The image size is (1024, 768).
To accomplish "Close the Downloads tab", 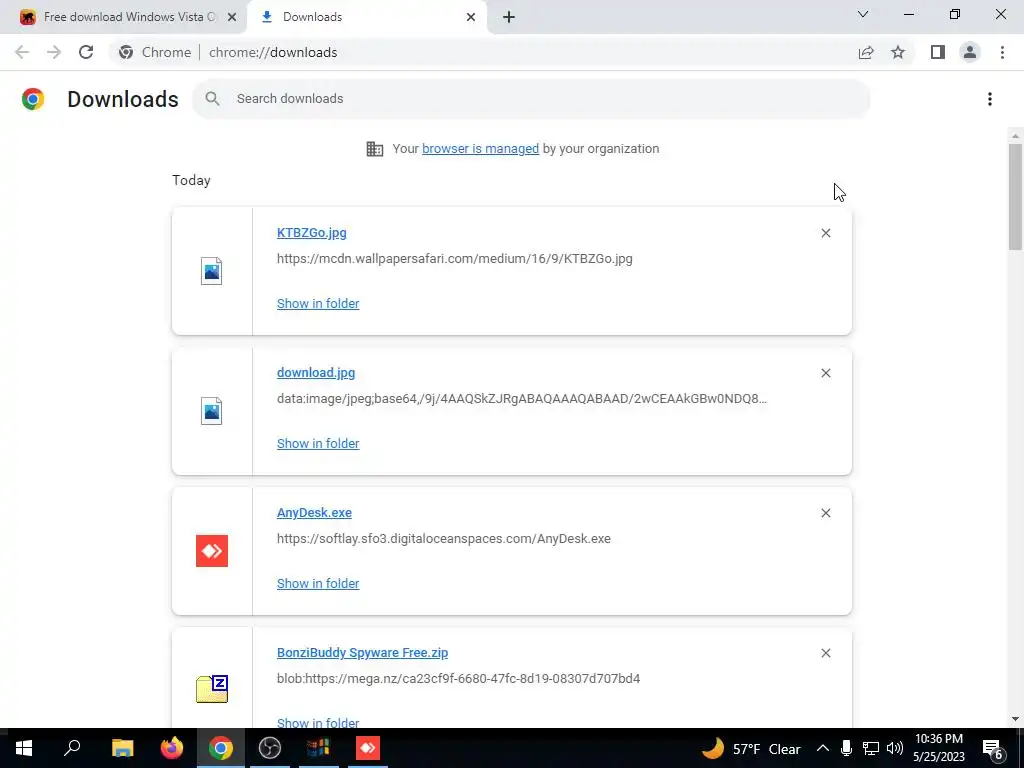I will coord(471,17).
